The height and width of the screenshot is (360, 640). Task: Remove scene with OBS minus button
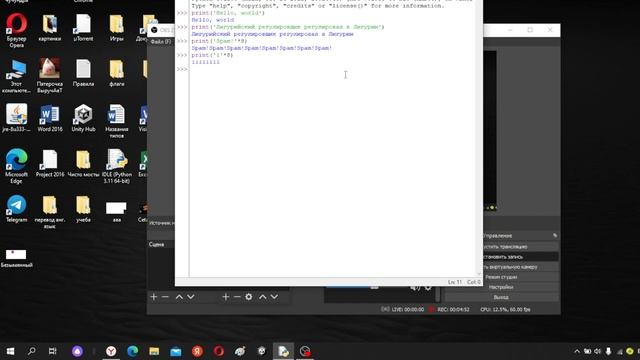(x=165, y=297)
